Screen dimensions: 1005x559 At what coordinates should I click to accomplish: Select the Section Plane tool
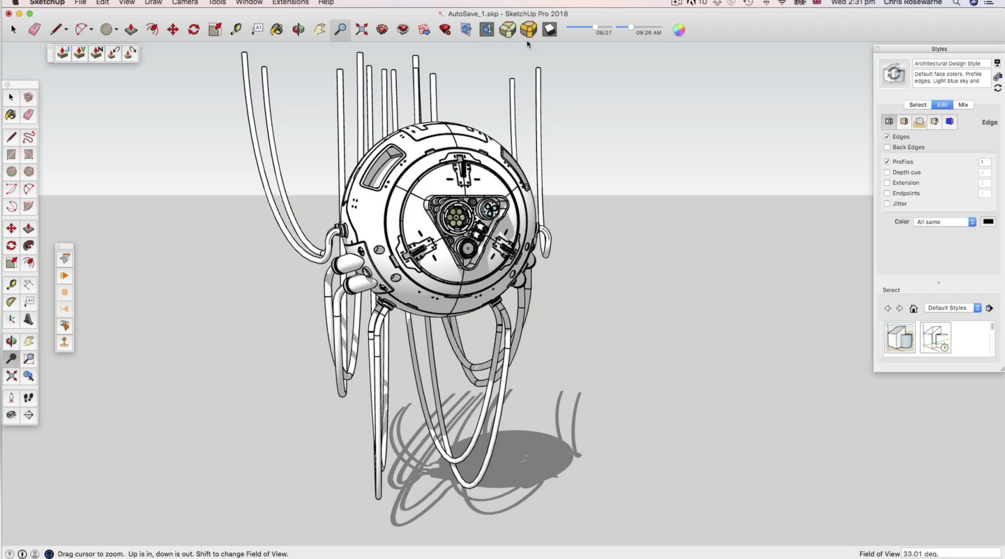[x=28, y=415]
